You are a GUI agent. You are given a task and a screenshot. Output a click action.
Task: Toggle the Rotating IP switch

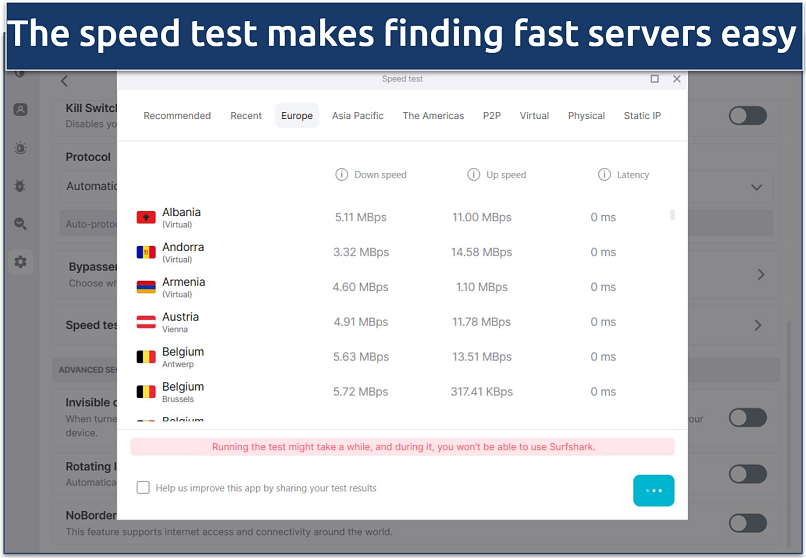[747, 474]
